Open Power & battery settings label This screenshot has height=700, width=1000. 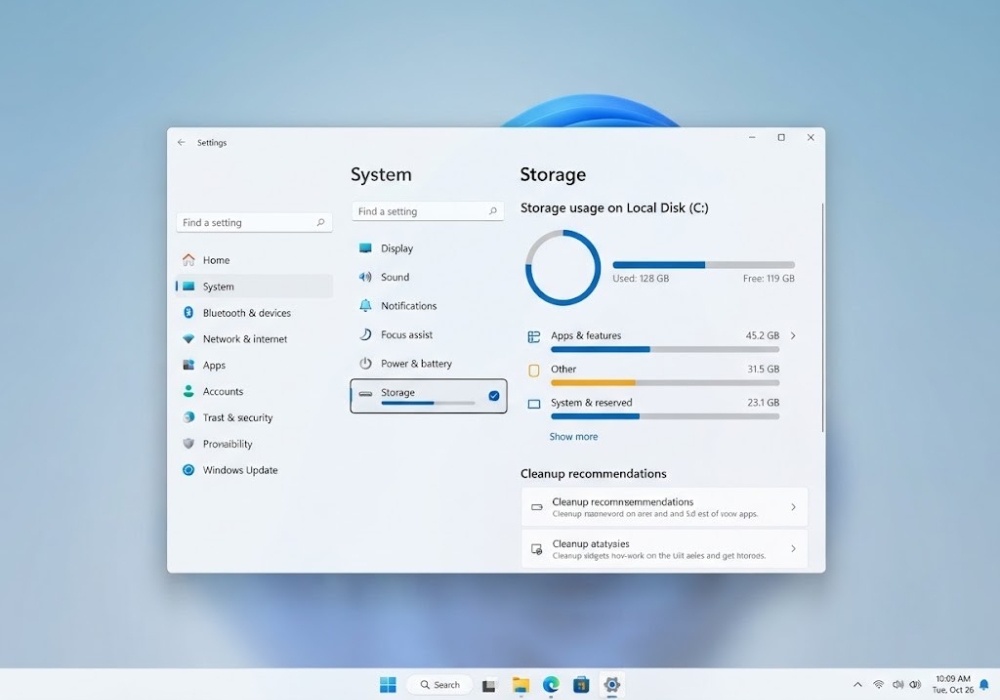point(416,363)
